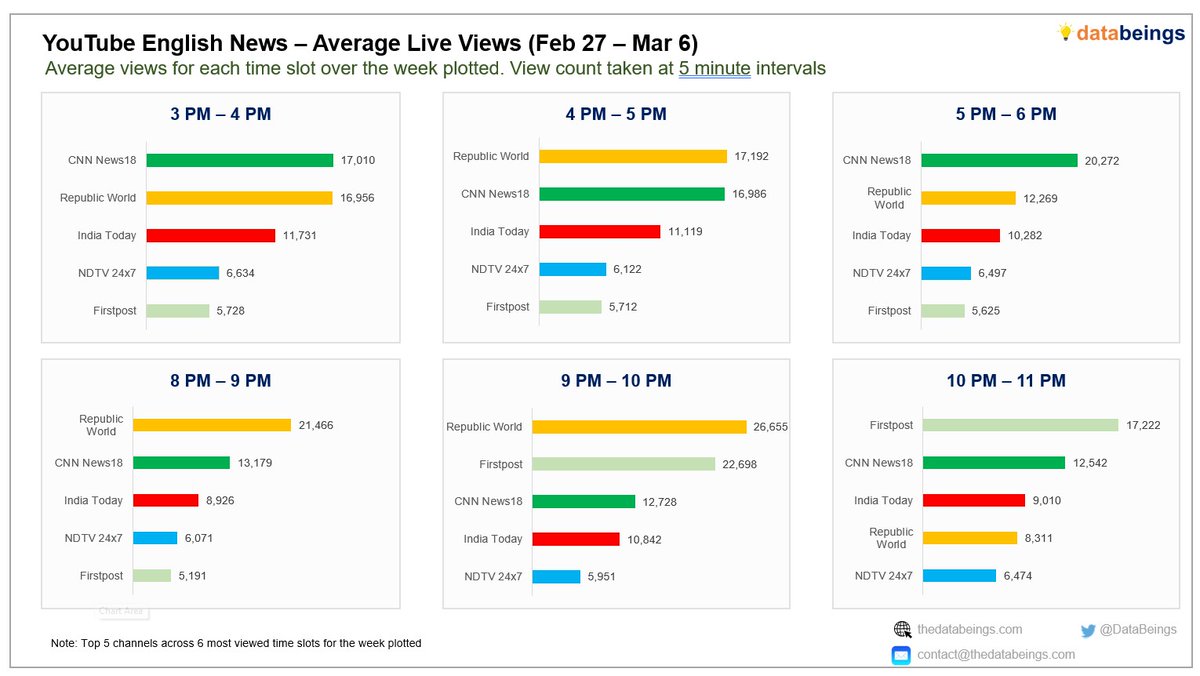Click the light green Firstpost bar valued 17,222

coord(1021,425)
